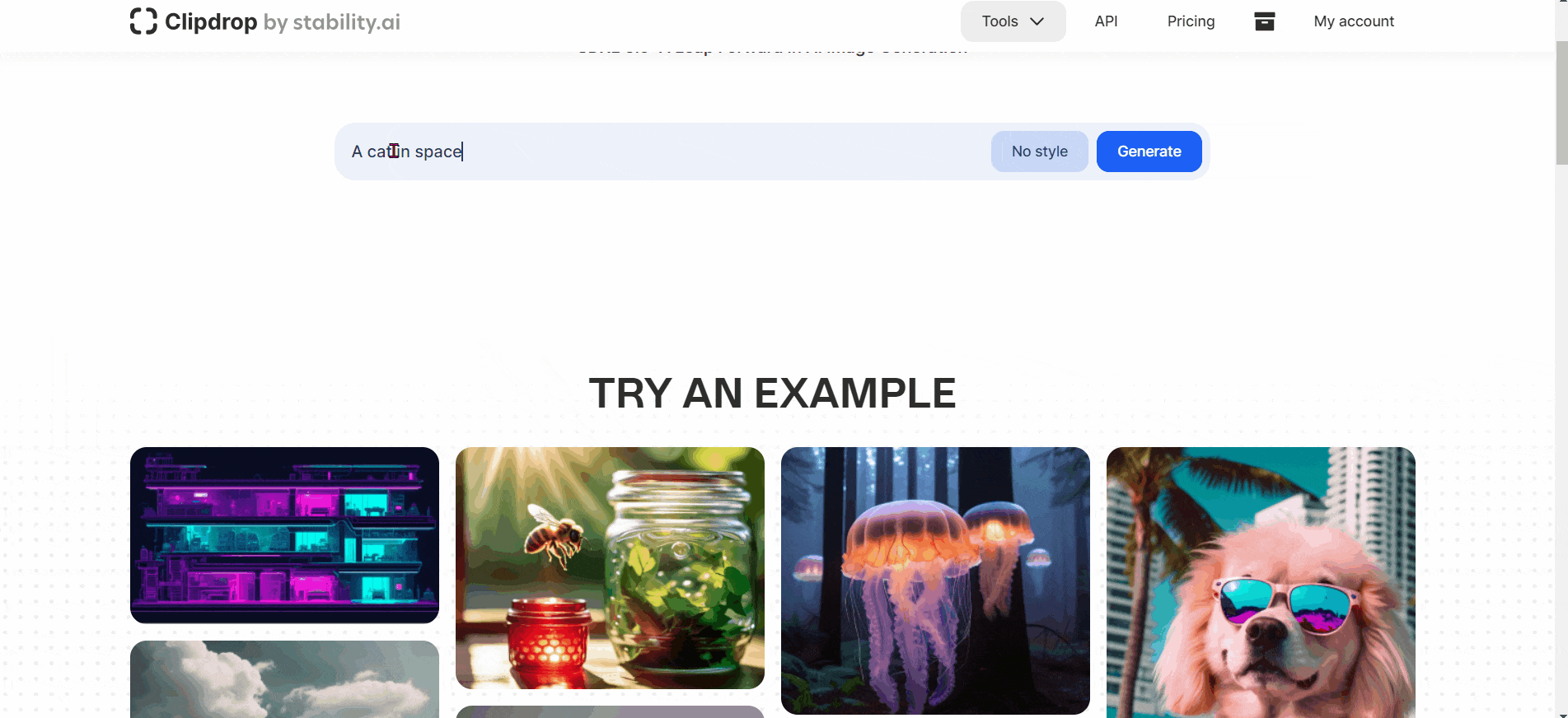Image resolution: width=1568 pixels, height=718 pixels.
Task: Go to the Pricing page
Action: click(x=1191, y=21)
